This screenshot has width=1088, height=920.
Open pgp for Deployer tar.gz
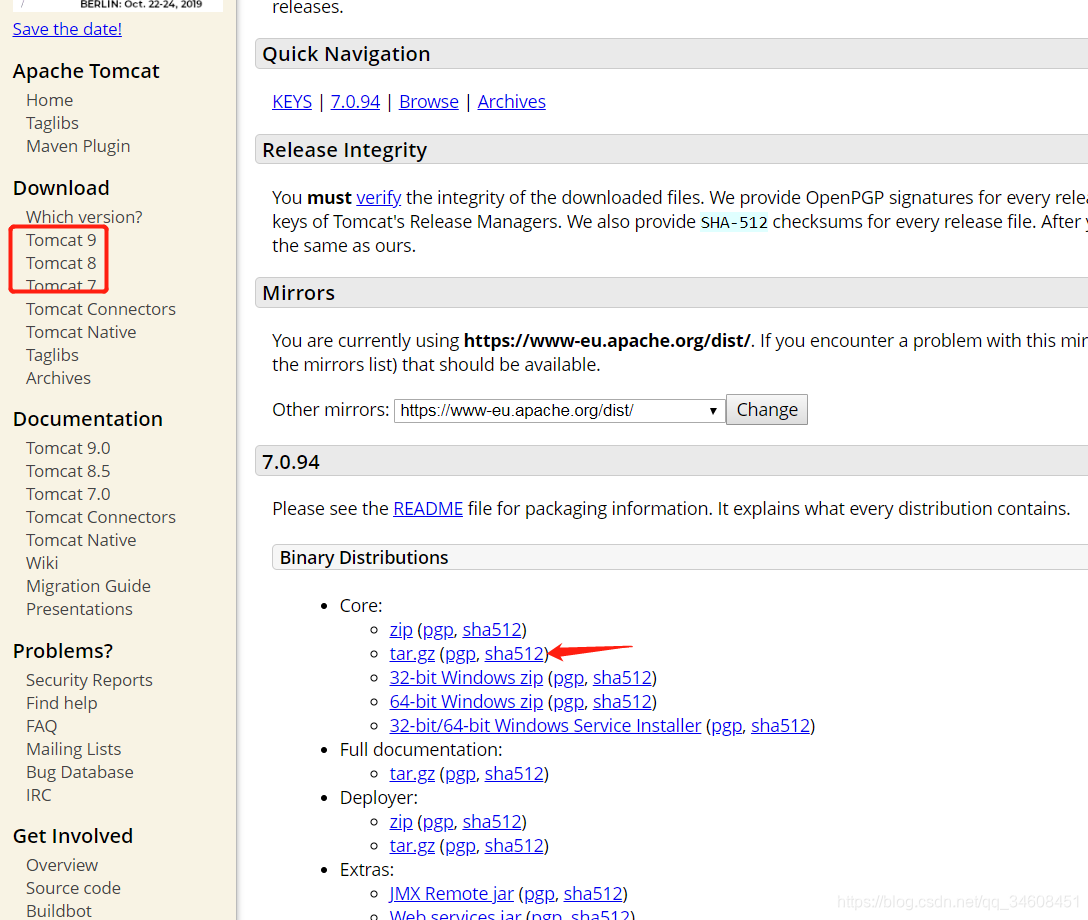[460, 846]
